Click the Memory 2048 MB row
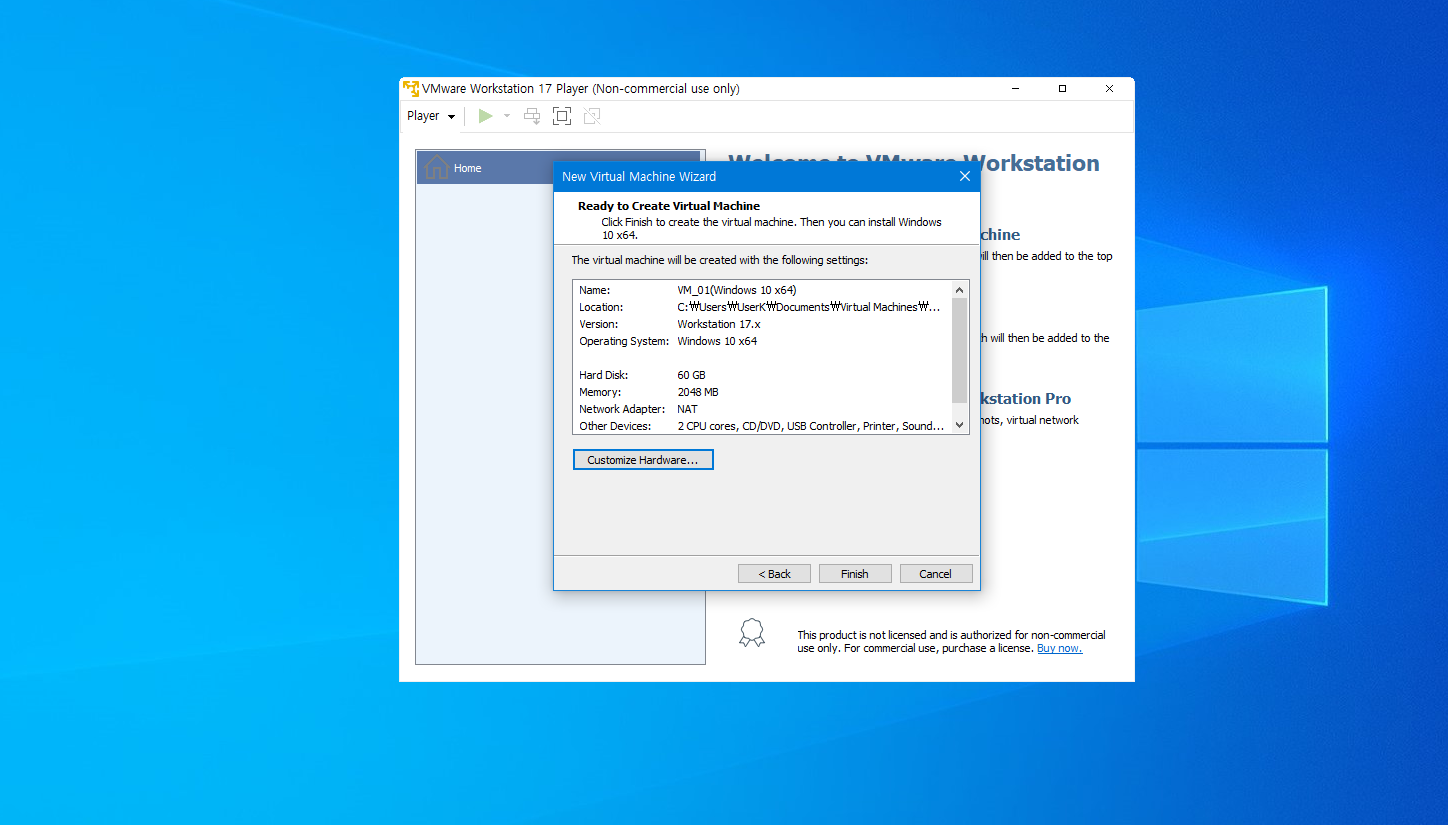The image size is (1448, 825). click(763, 392)
